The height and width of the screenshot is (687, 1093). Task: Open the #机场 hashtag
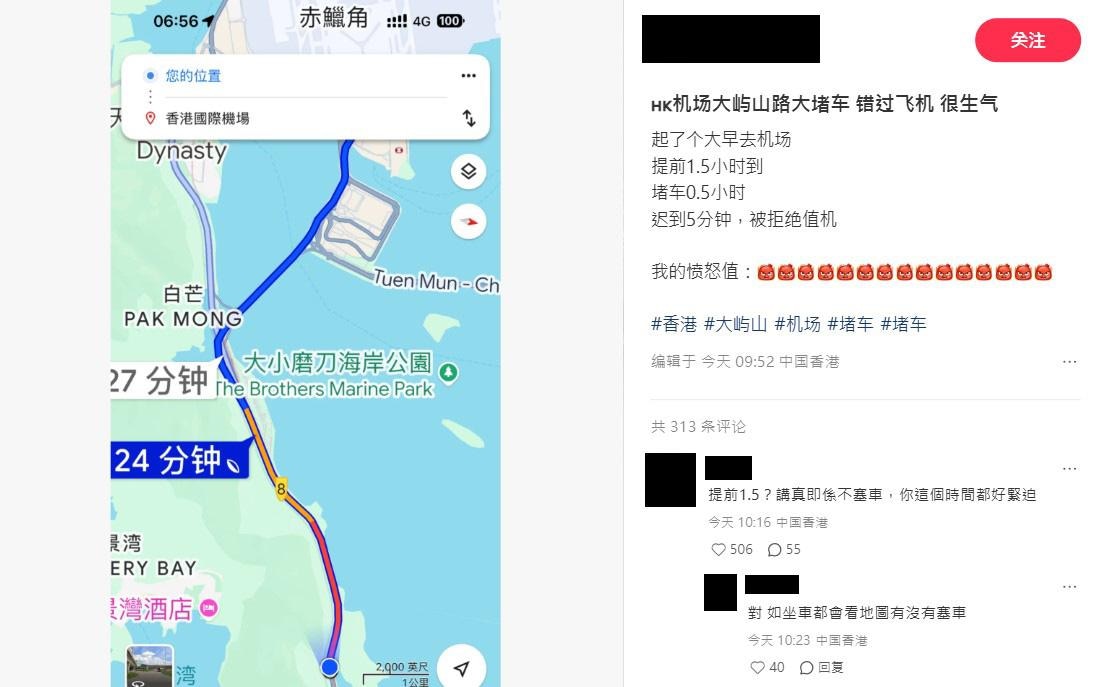click(797, 324)
